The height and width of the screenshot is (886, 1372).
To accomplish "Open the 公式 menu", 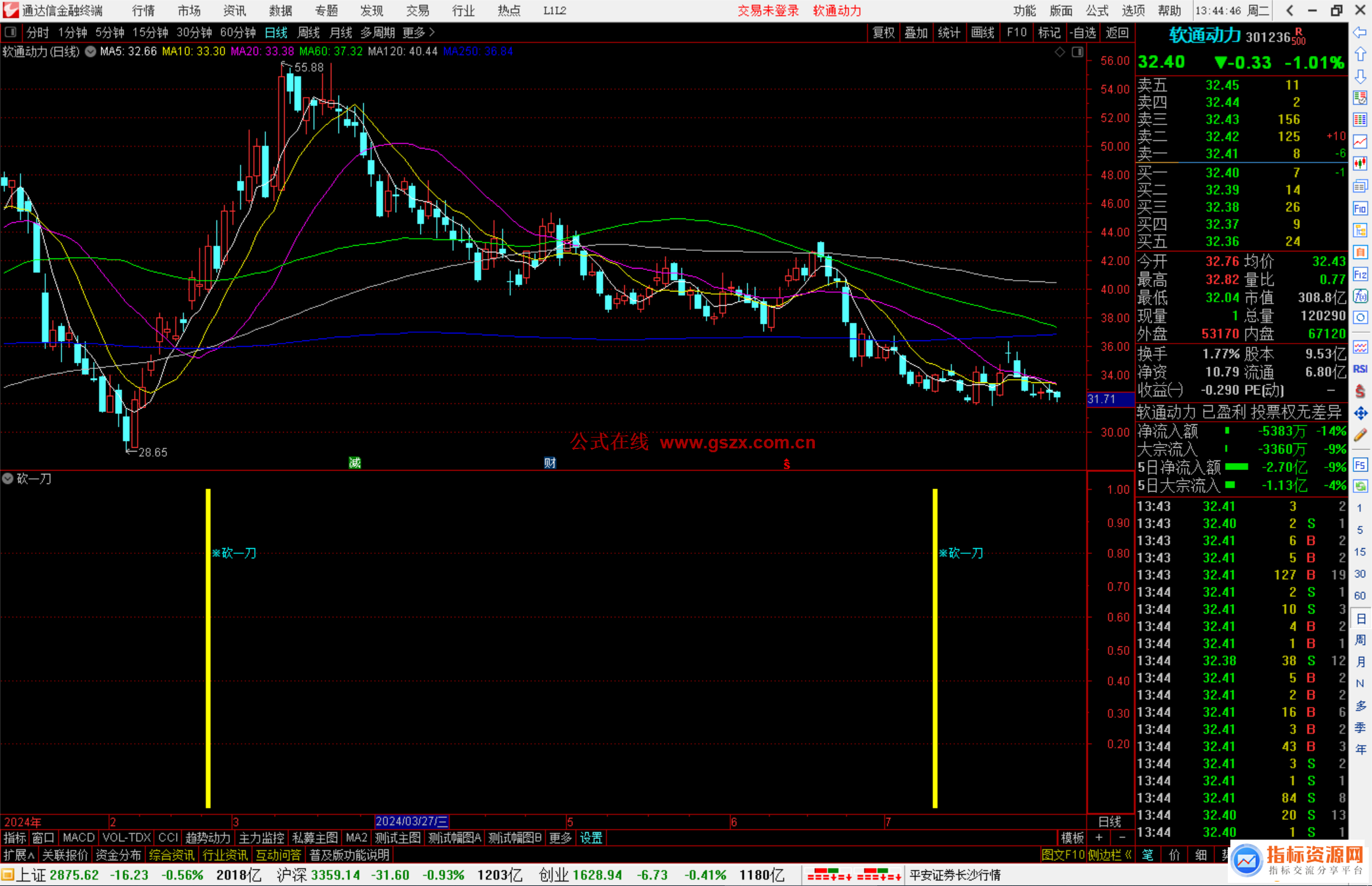I will [x=1097, y=11].
